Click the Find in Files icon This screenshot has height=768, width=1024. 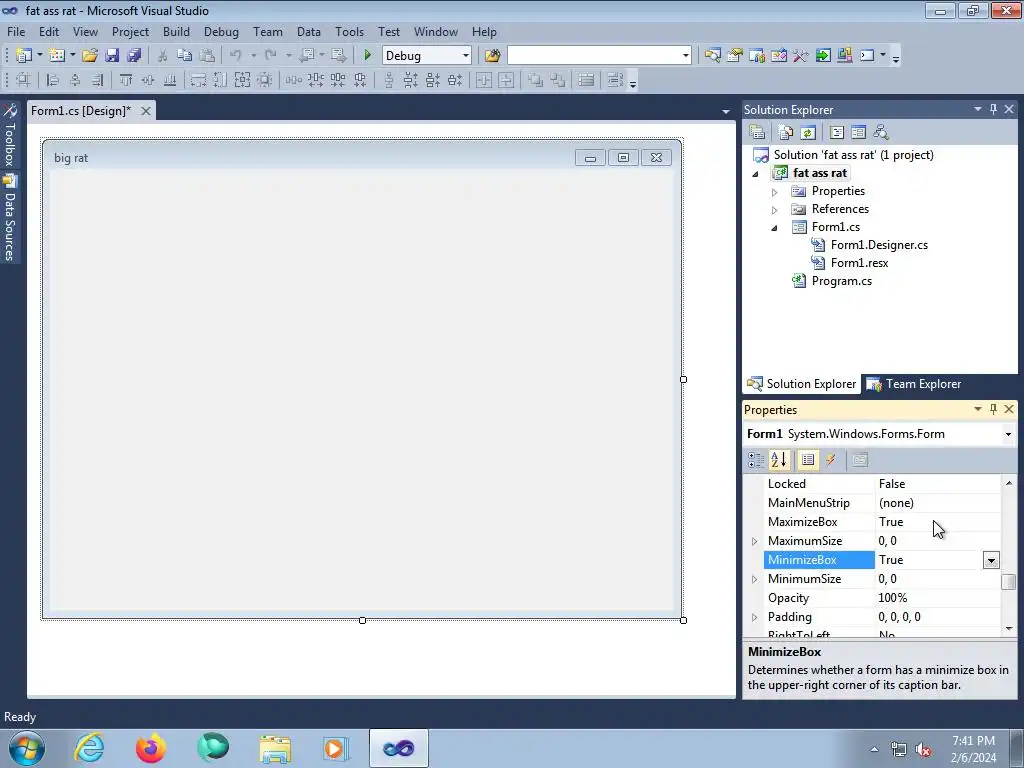492,56
